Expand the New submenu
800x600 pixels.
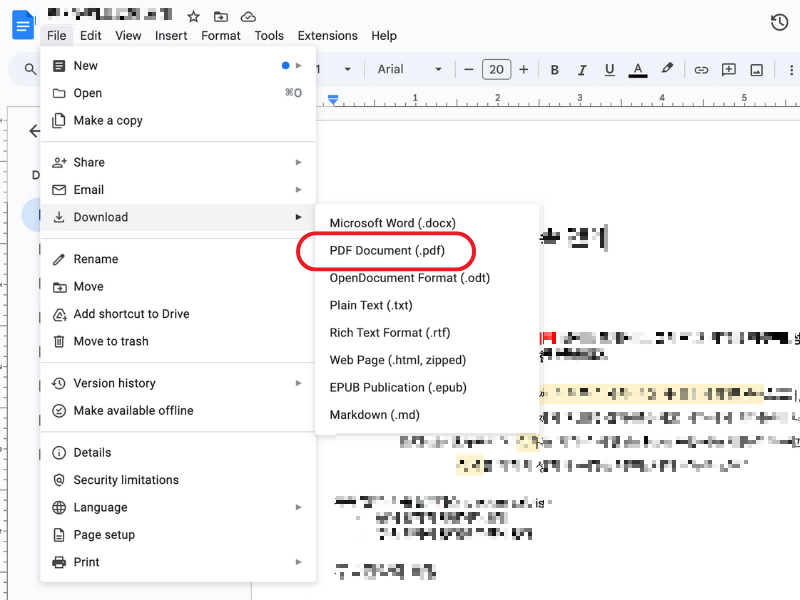[178, 66]
